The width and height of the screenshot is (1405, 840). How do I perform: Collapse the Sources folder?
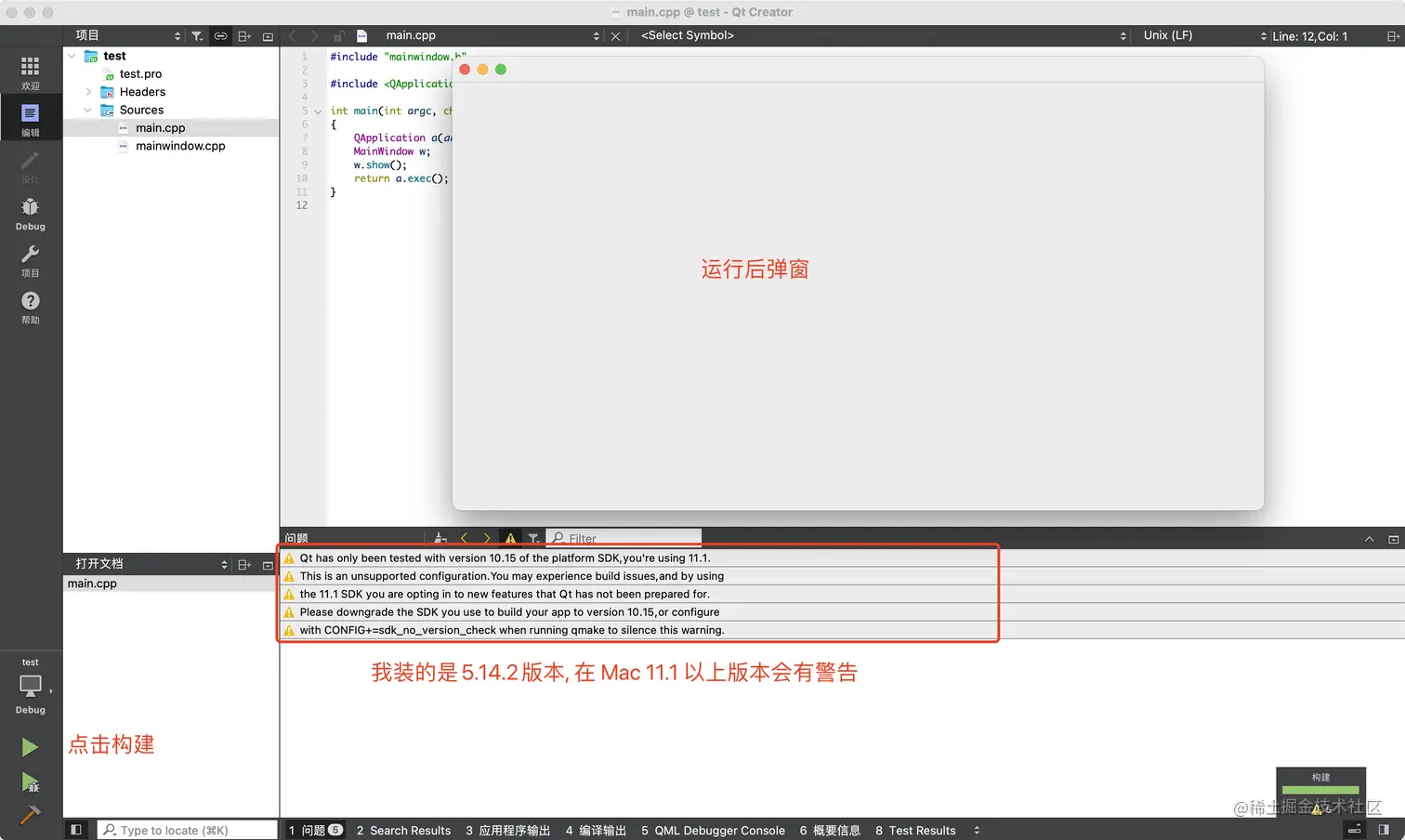(x=88, y=110)
